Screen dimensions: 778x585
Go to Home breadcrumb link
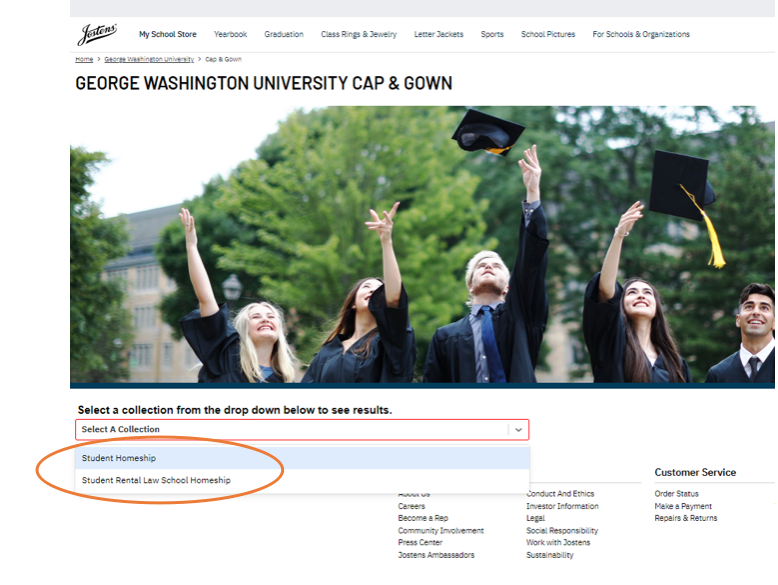tap(84, 59)
